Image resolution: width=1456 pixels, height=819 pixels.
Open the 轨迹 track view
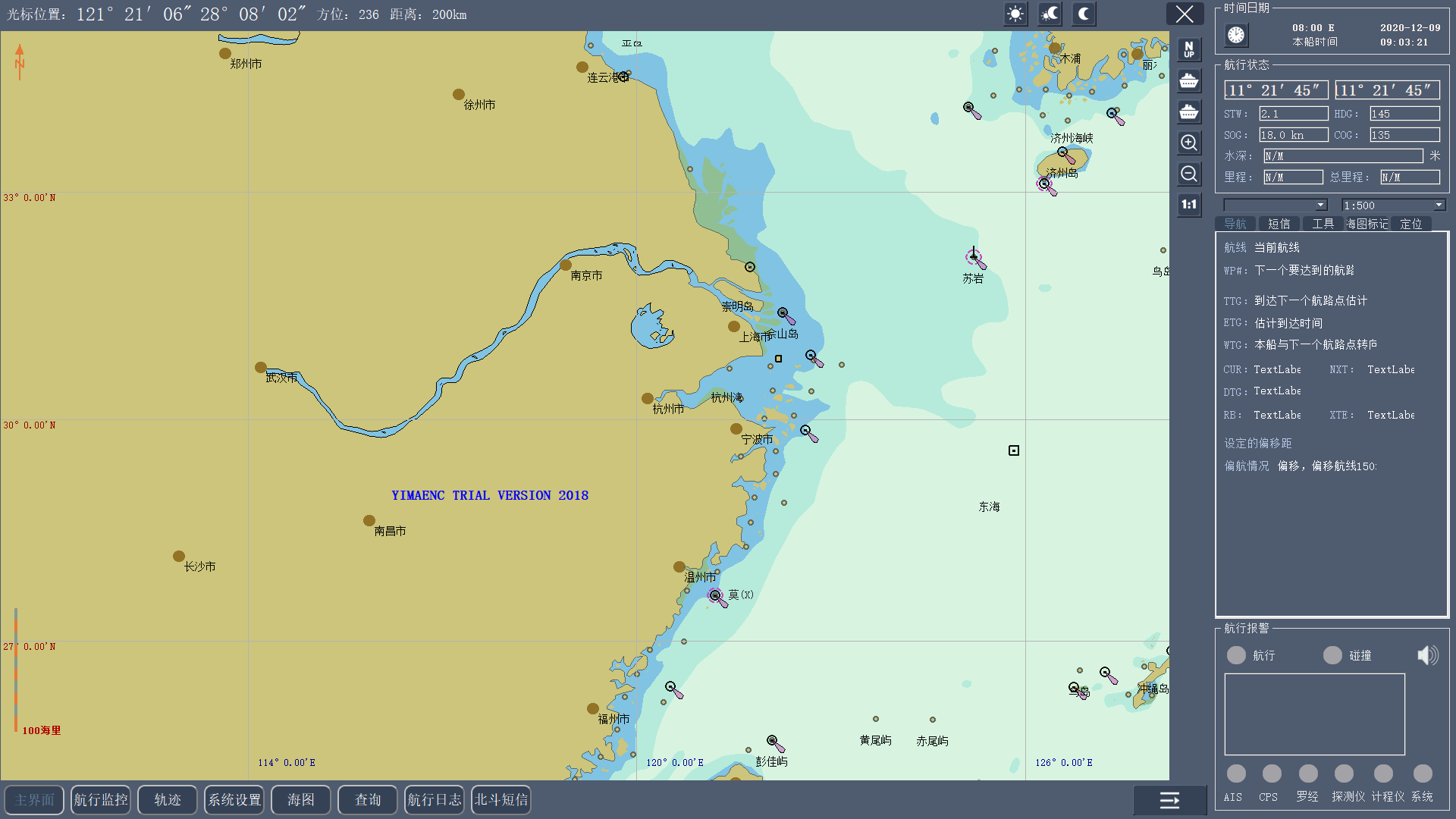(168, 800)
